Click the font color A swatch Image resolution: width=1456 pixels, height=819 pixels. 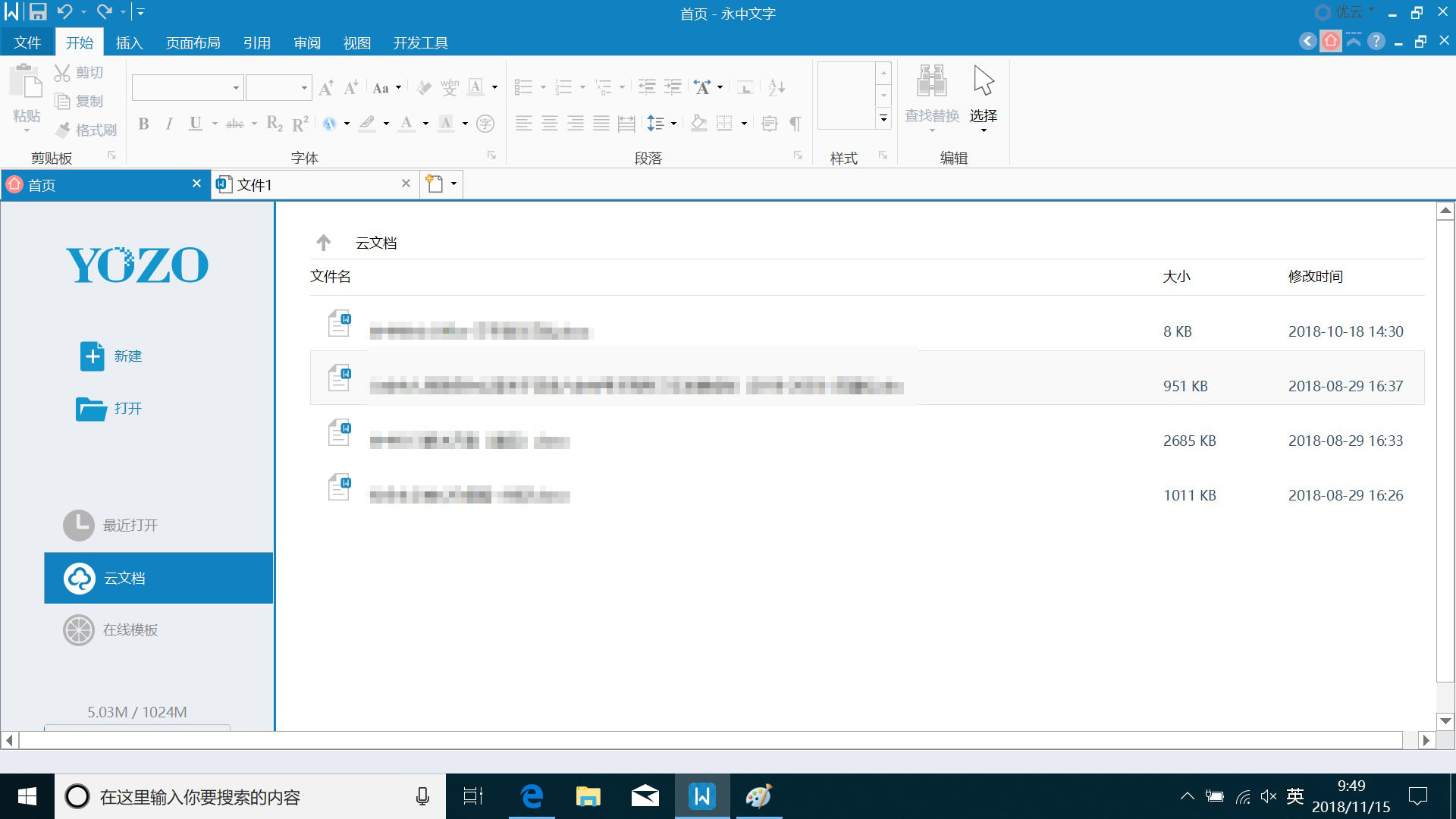[x=406, y=124]
